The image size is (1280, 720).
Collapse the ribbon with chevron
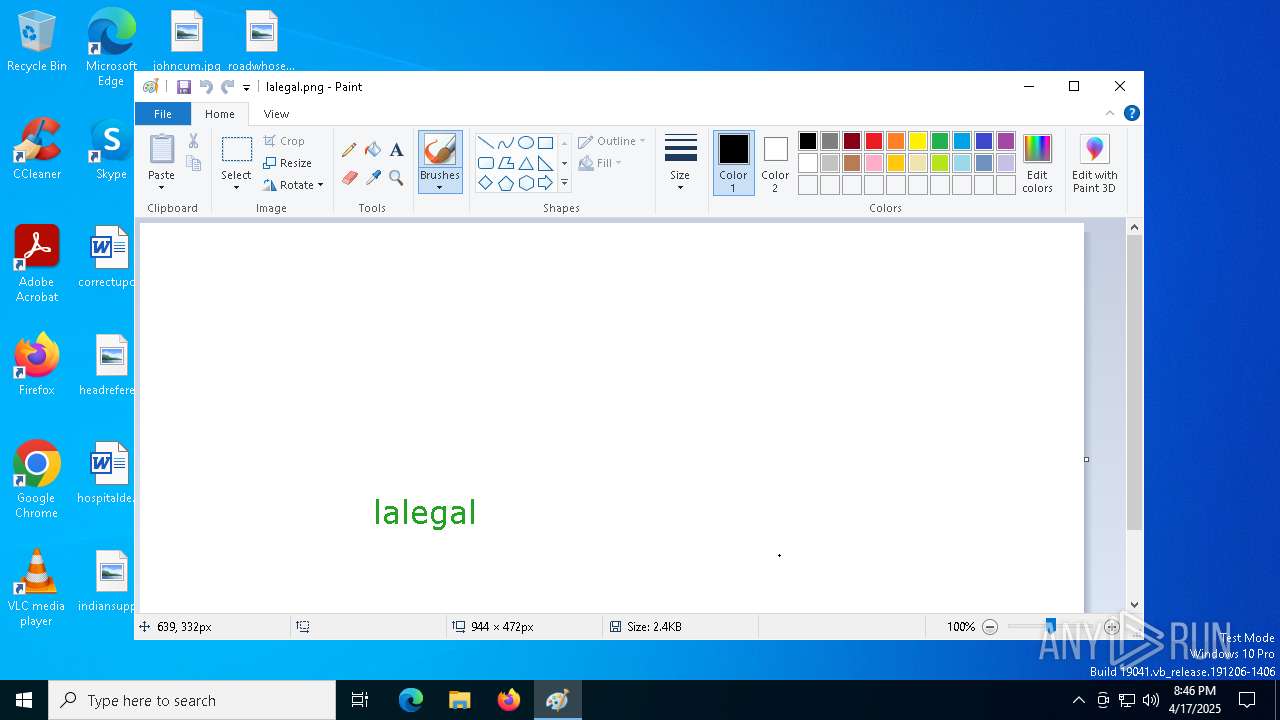coord(1109,113)
